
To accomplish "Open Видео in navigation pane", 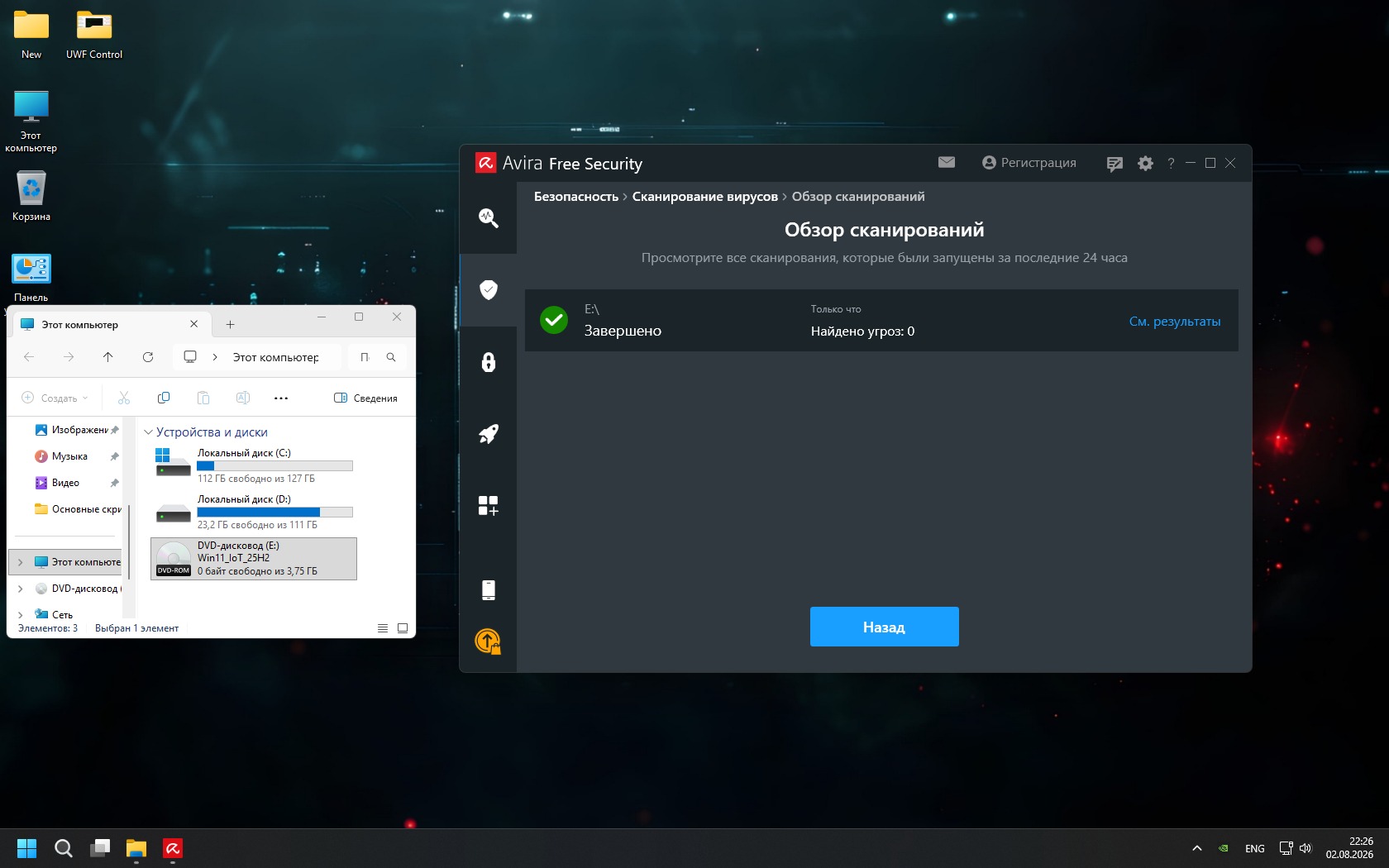I will (x=76, y=483).
